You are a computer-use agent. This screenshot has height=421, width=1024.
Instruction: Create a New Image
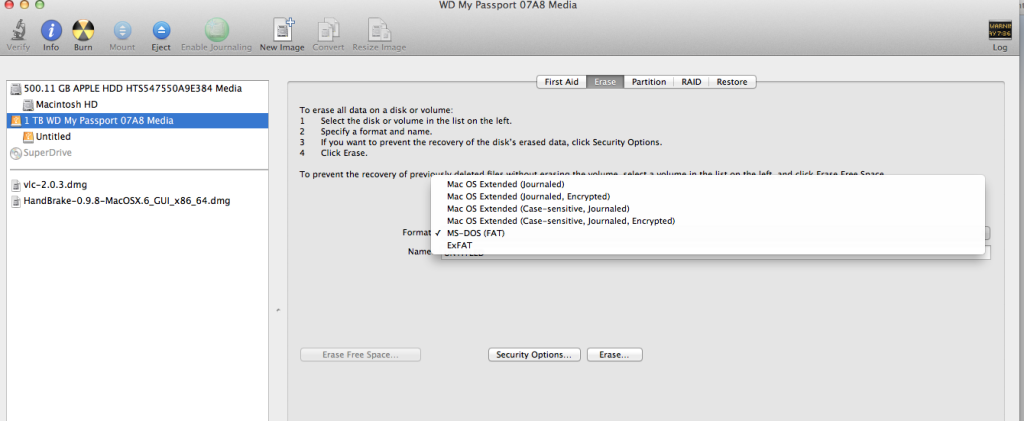[283, 30]
